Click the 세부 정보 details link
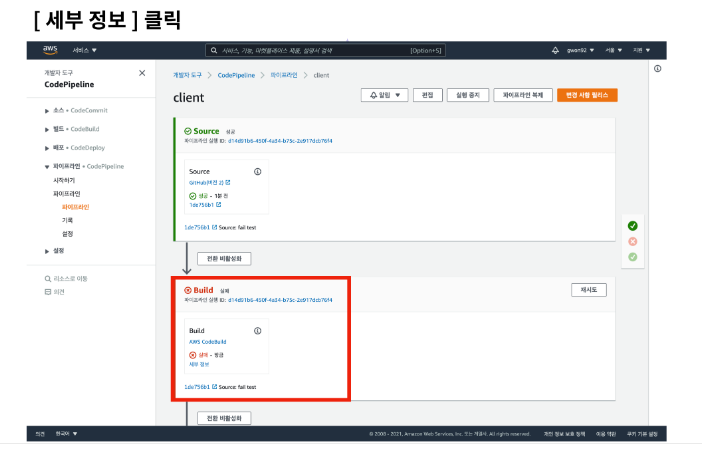Viewport: 702px width, 453px height. [x=199, y=364]
